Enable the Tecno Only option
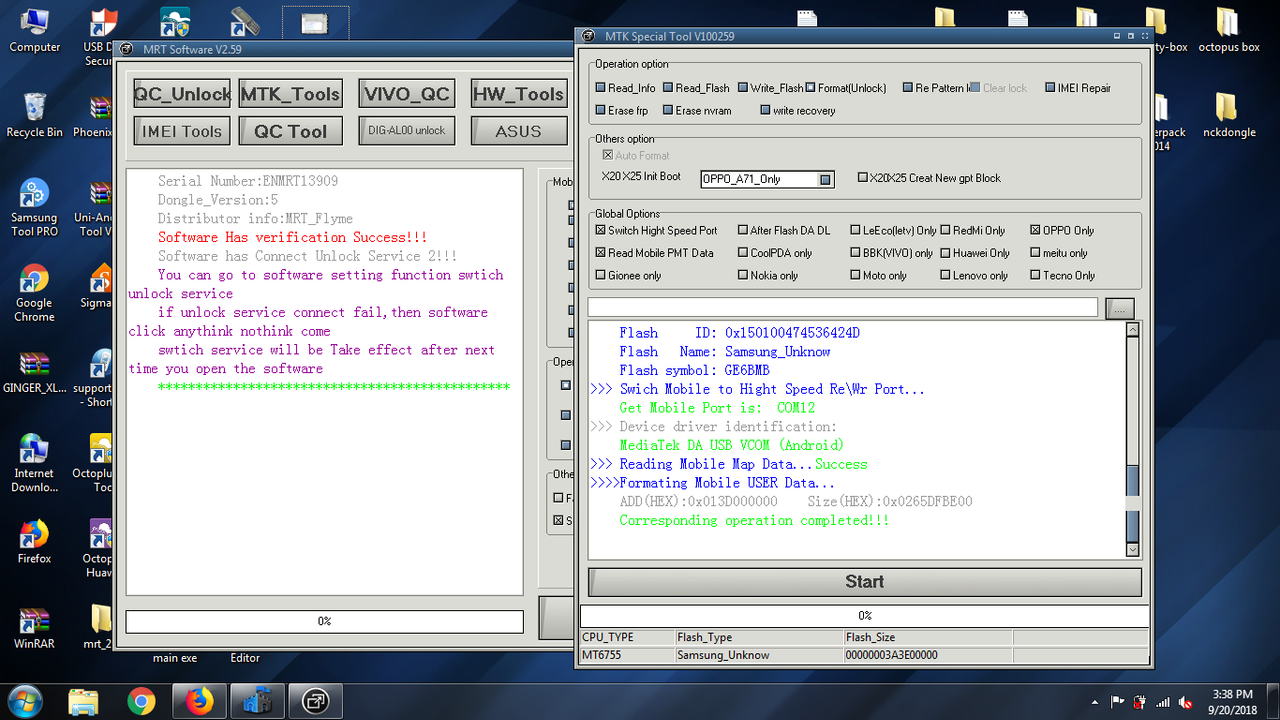1280x720 pixels. (x=1035, y=275)
